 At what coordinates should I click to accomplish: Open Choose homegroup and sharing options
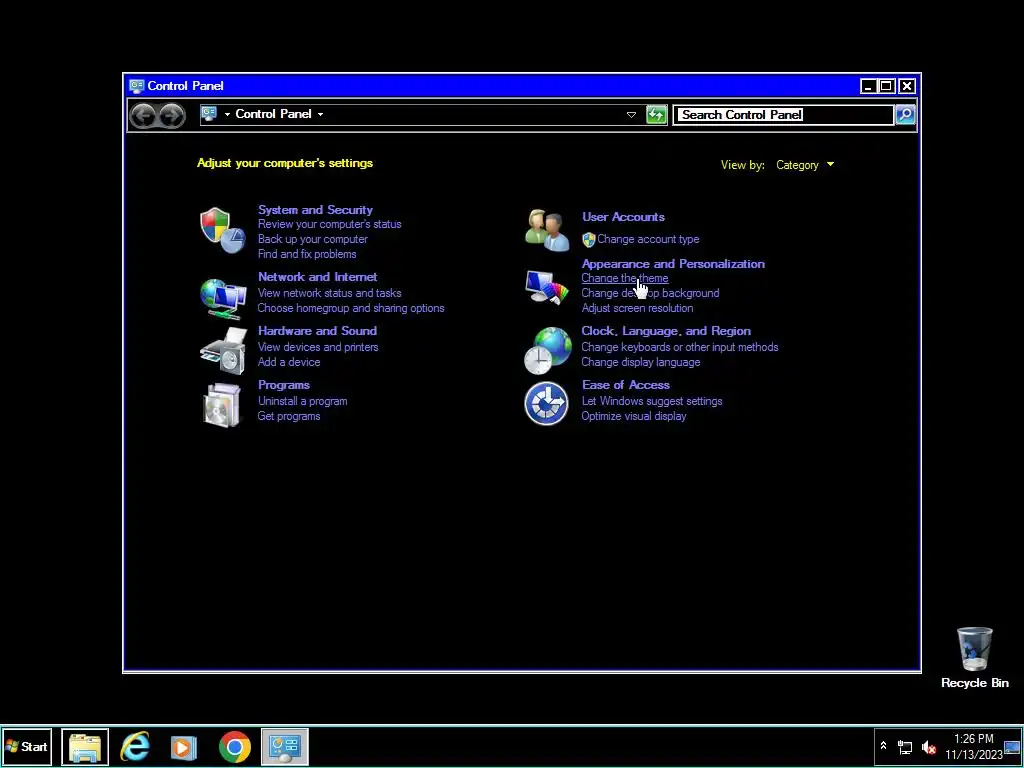351,308
